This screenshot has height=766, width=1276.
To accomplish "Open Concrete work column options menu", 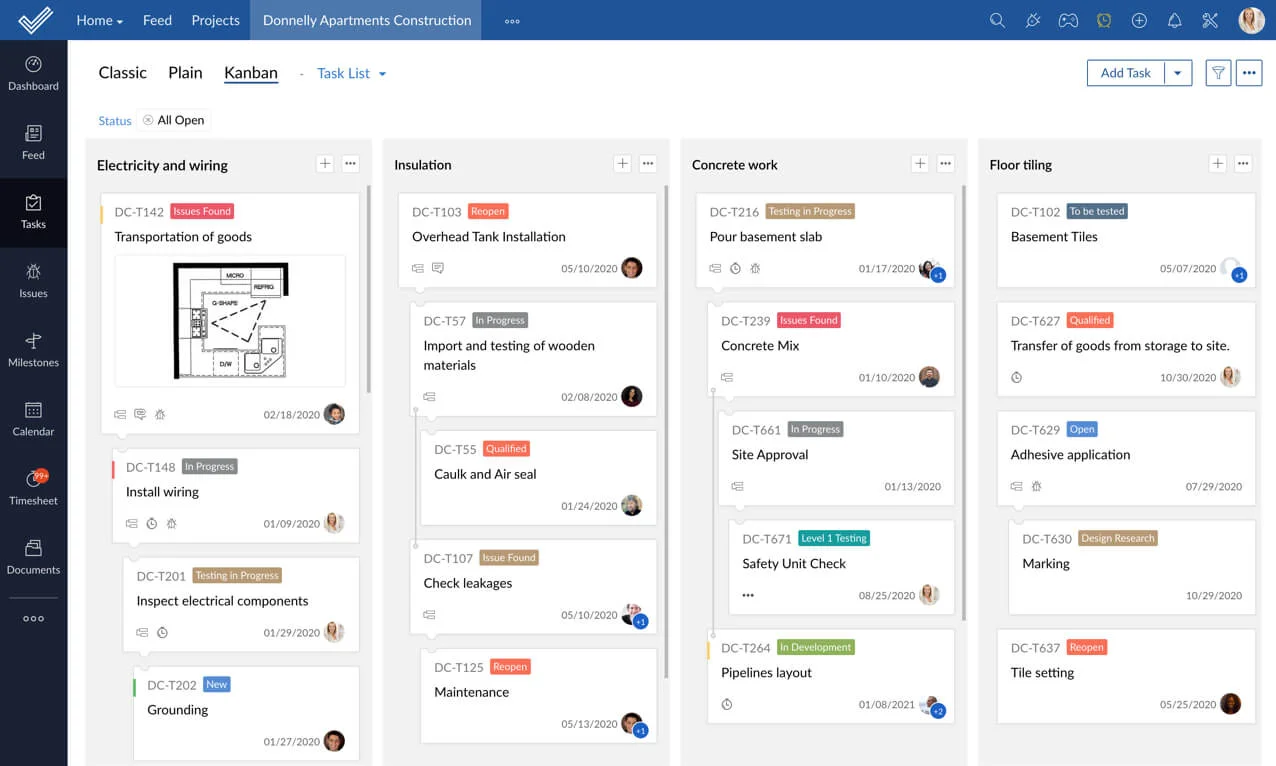I will click(946, 164).
